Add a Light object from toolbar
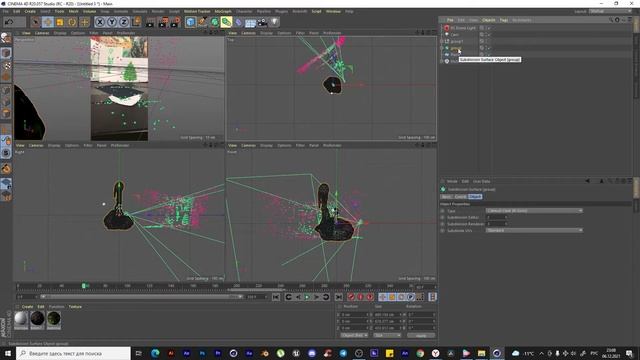 pyautogui.click(x=275, y=22)
